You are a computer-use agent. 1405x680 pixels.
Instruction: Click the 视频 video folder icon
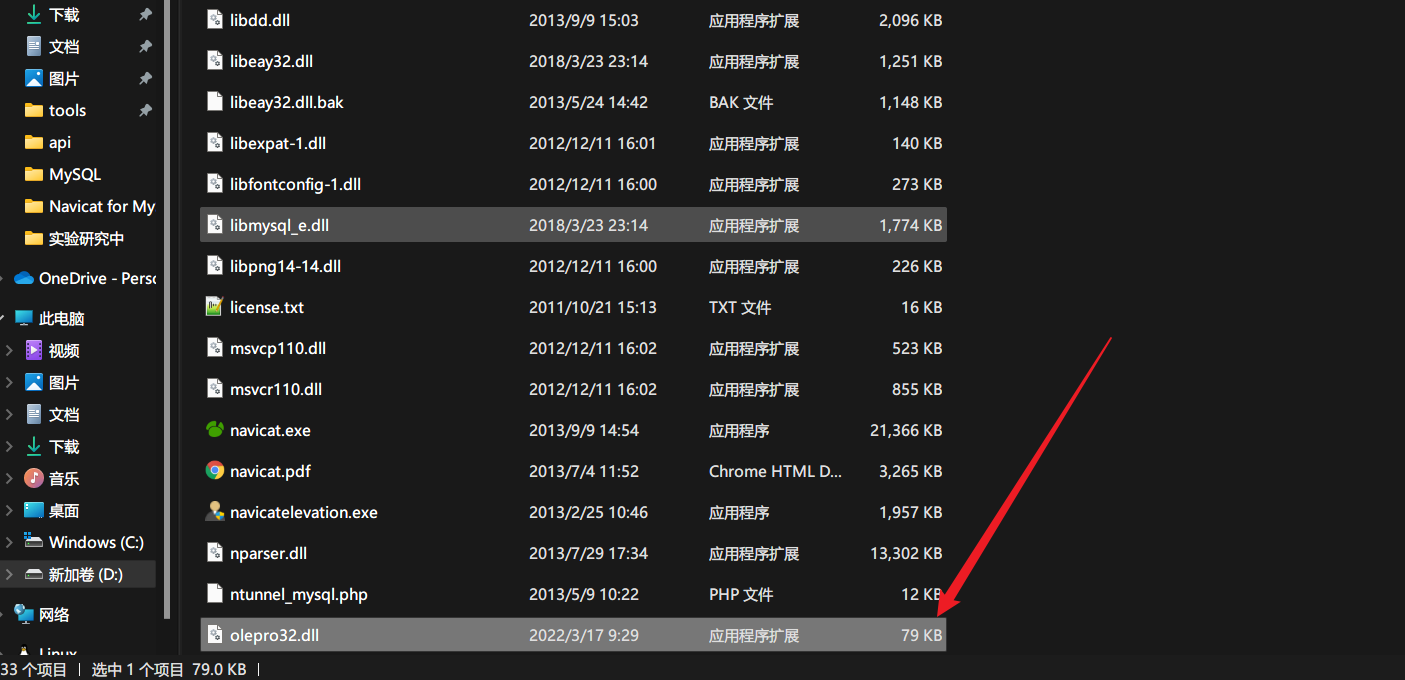pos(34,350)
